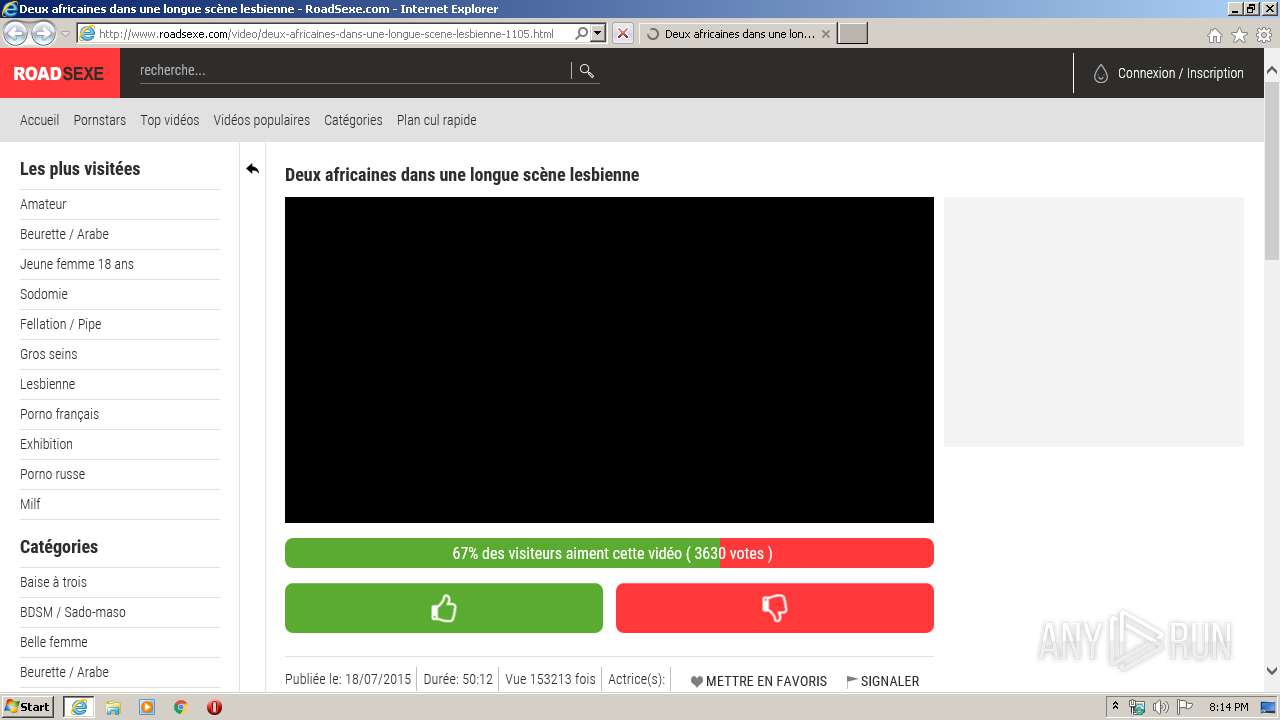Click the 67% rating progress bar
The width and height of the screenshot is (1280, 720).
pyautogui.click(x=609, y=553)
